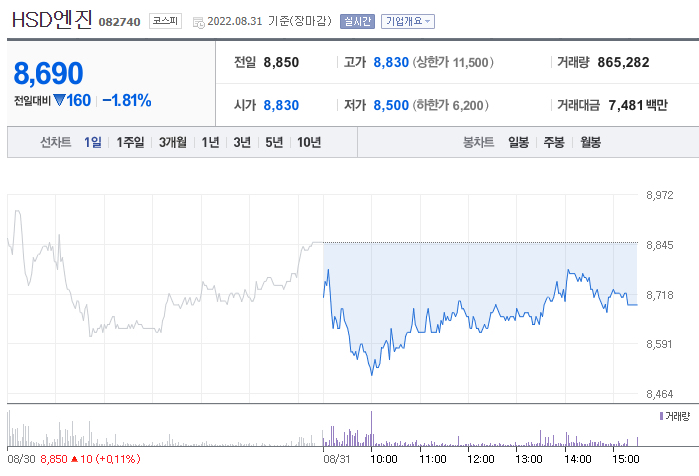Image resolution: width=699 pixels, height=476 pixels.
Task: Click the blue price line low point near 10:00
Action: point(372,373)
